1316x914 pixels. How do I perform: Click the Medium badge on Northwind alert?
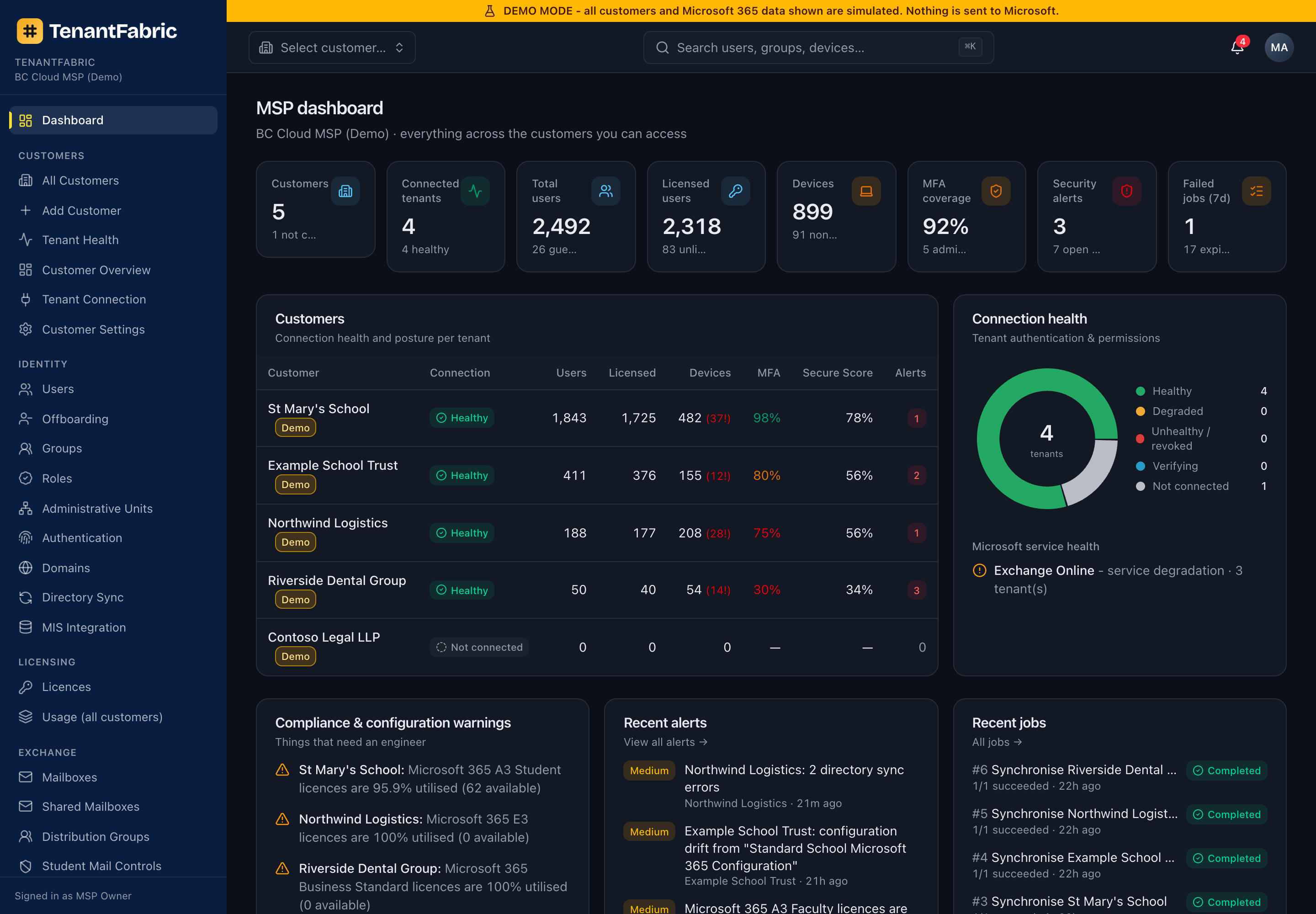pyautogui.click(x=649, y=771)
